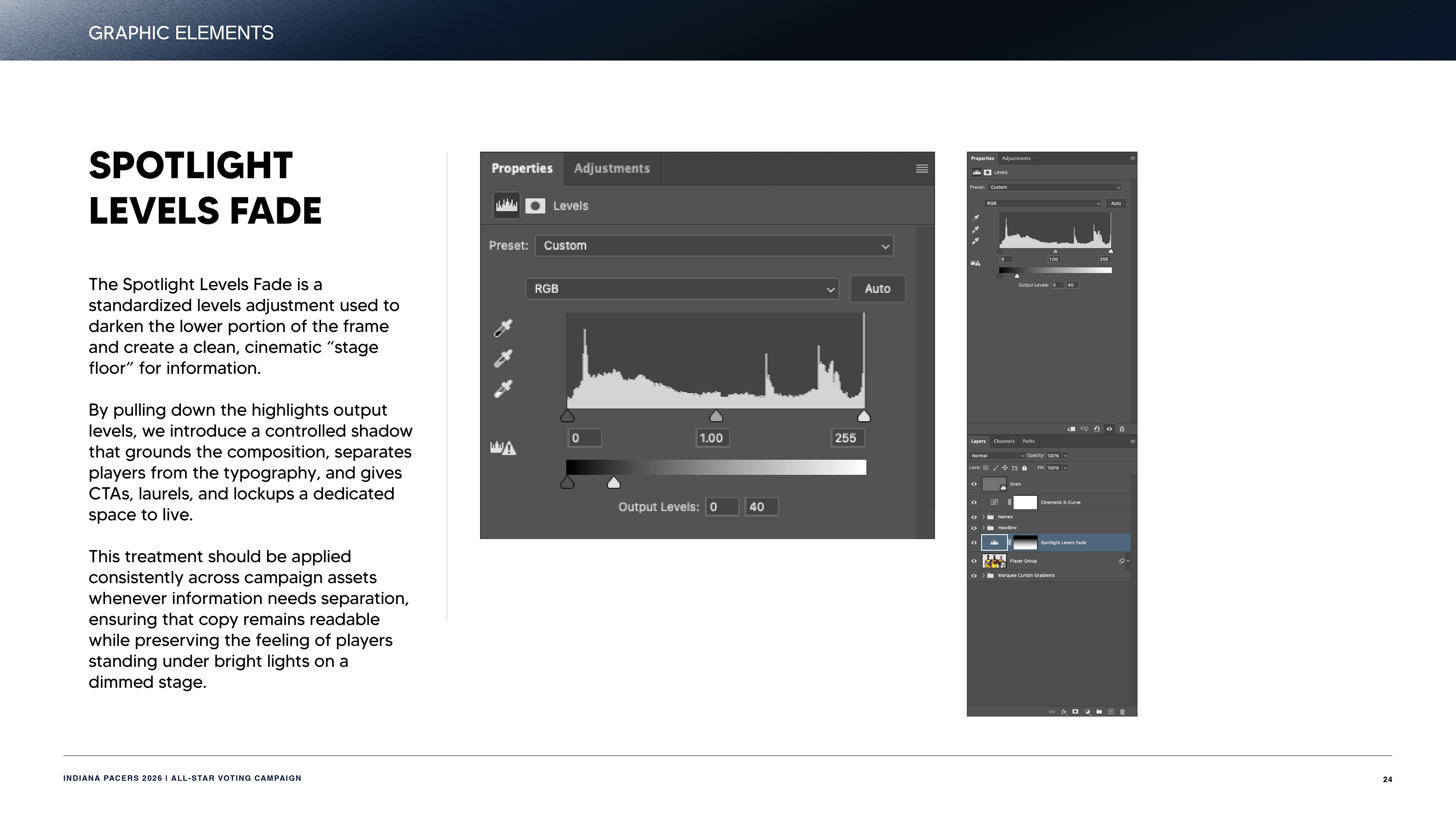Click the large Auto button
The height and width of the screenshot is (819, 1456).
coord(877,289)
